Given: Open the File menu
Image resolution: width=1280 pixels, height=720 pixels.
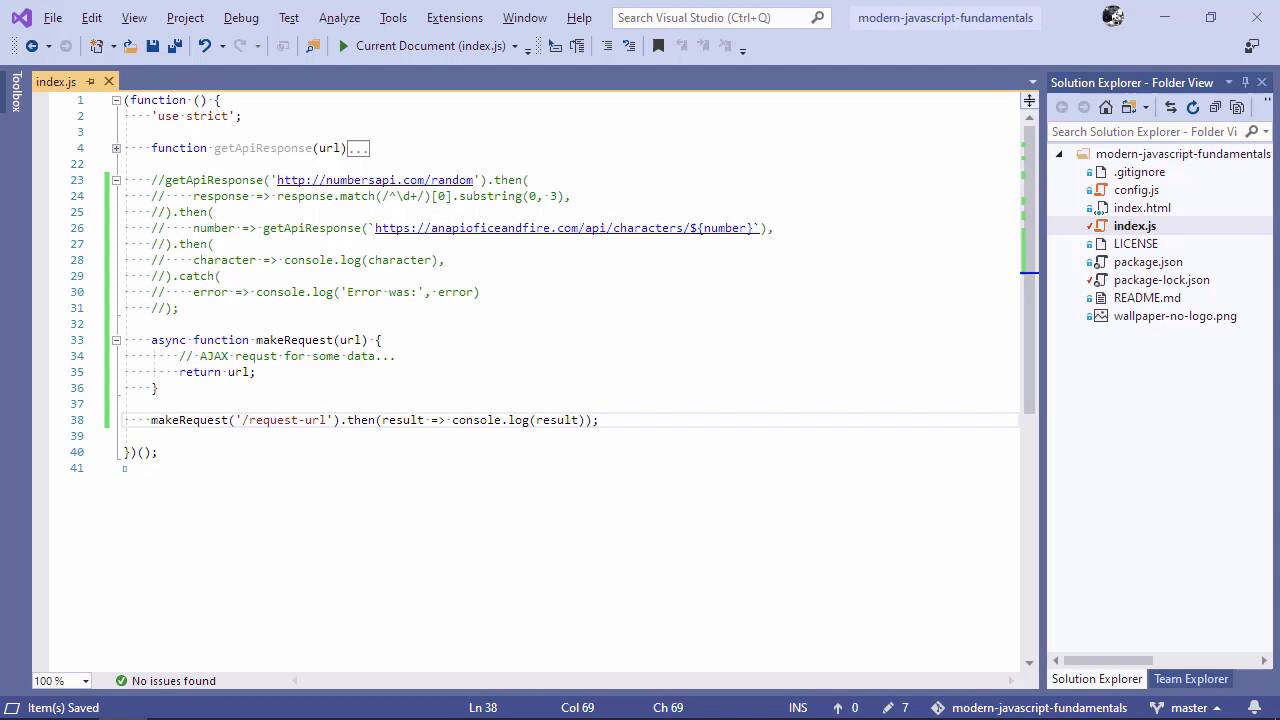Looking at the screenshot, I should pyautogui.click(x=53, y=18).
